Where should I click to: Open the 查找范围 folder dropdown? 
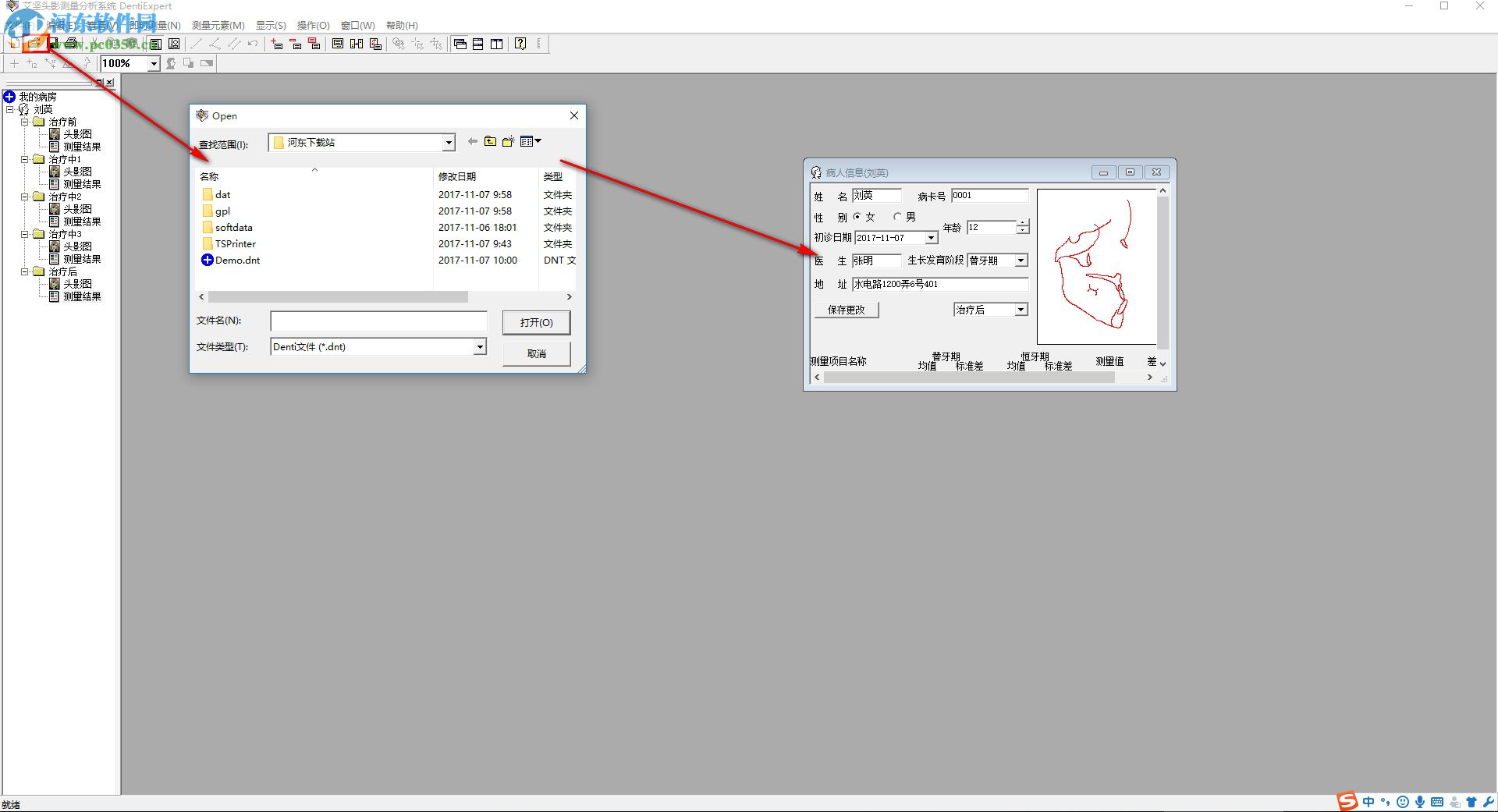(449, 143)
